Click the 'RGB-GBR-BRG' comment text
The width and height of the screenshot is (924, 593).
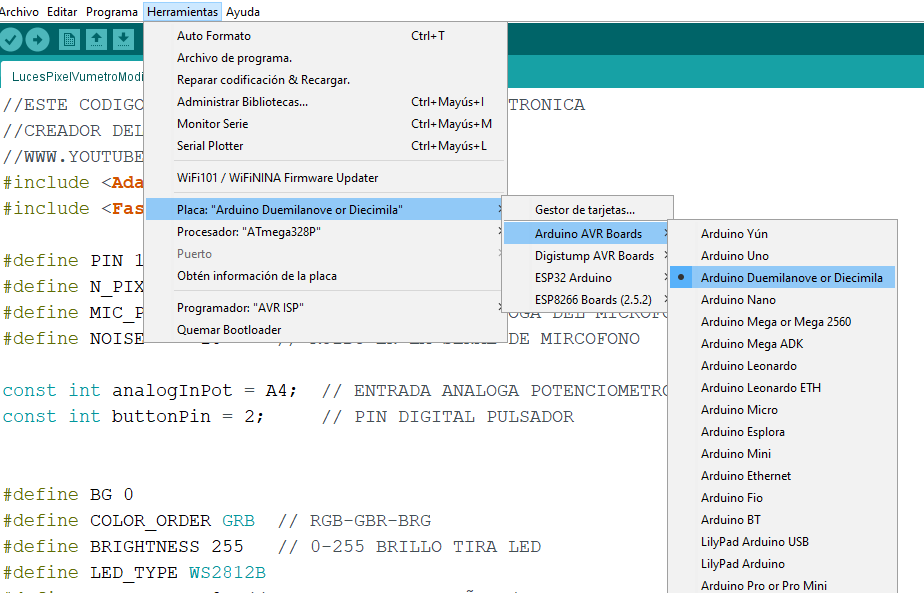(370, 520)
